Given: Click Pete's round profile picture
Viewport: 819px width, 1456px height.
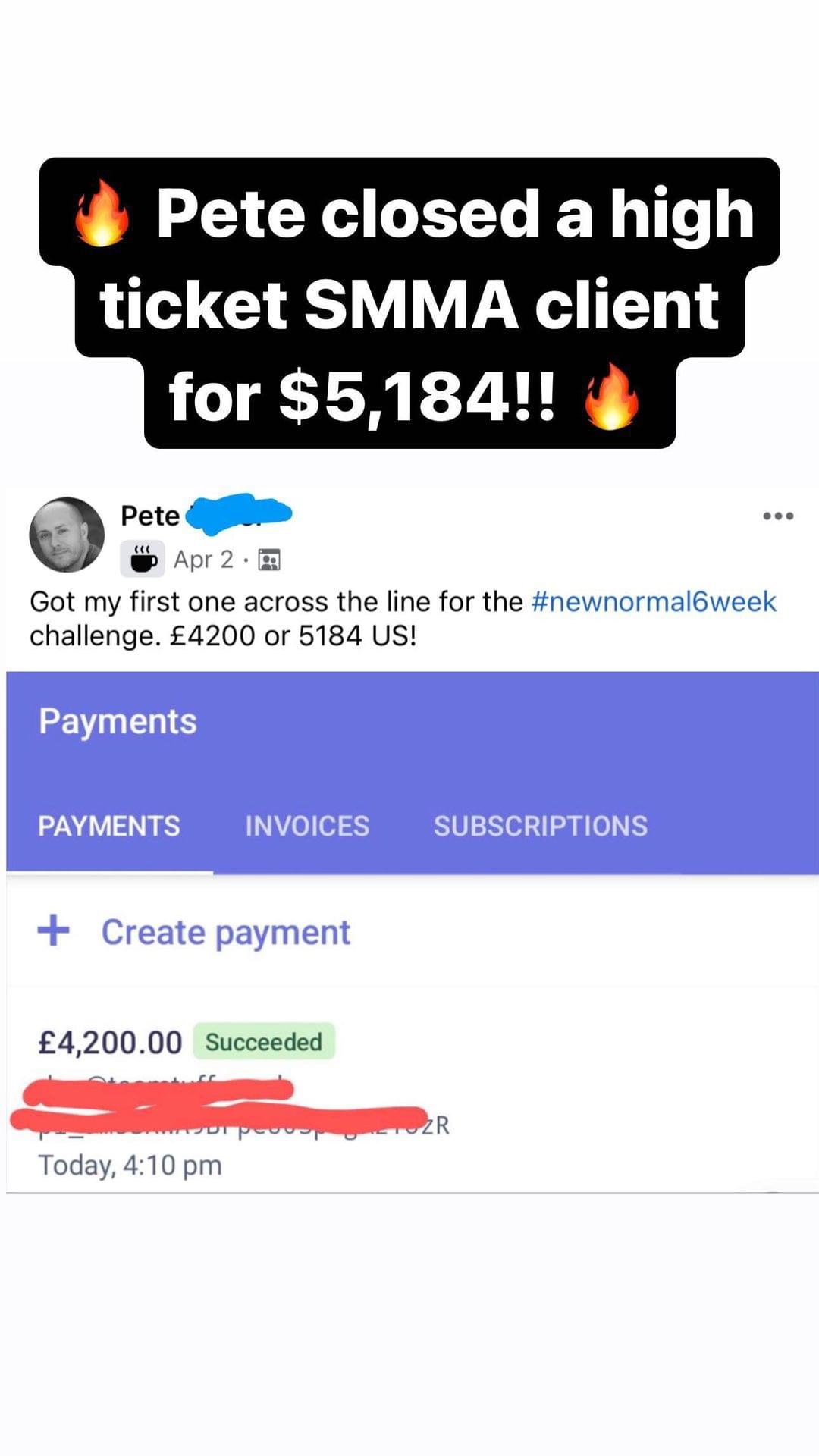Looking at the screenshot, I should [67, 535].
